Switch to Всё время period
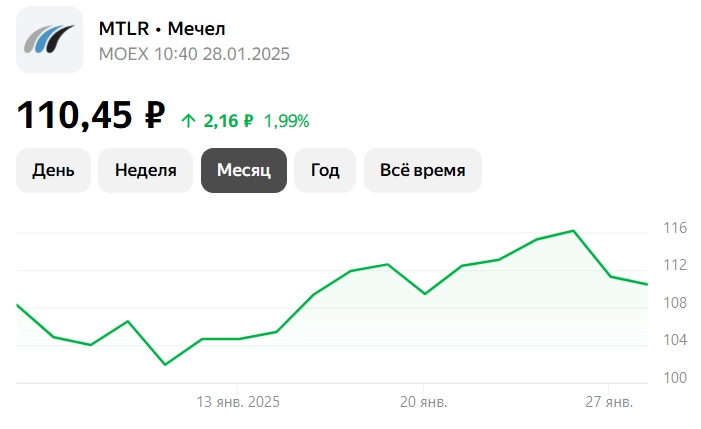Screen dimensions: 701x429 click(x=422, y=170)
